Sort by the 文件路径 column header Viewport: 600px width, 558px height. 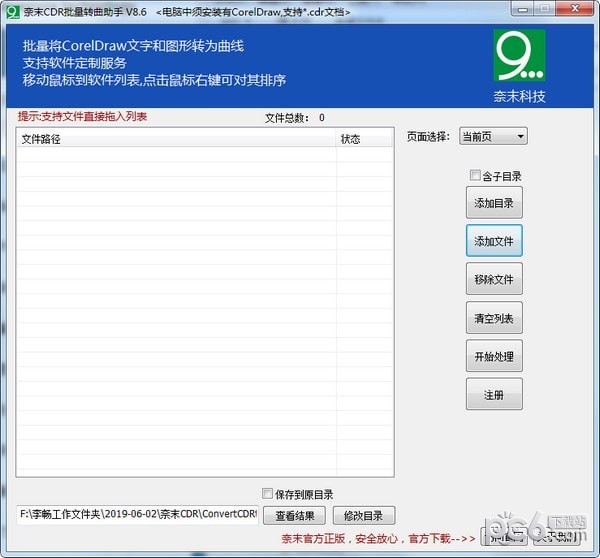(176, 139)
